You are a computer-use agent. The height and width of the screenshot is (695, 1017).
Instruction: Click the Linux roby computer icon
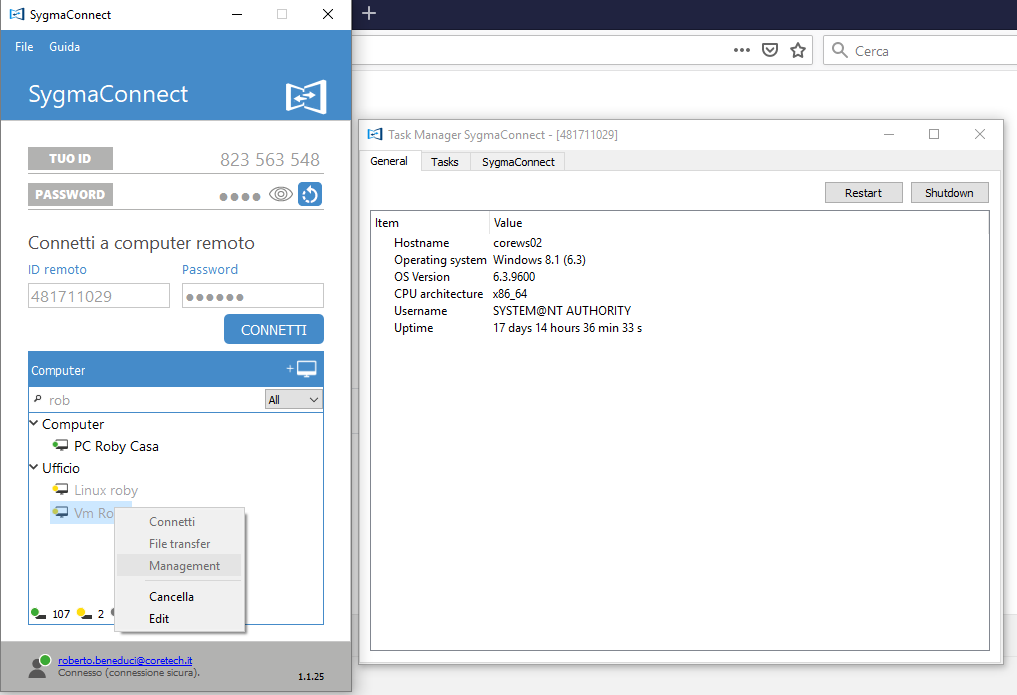(x=60, y=489)
